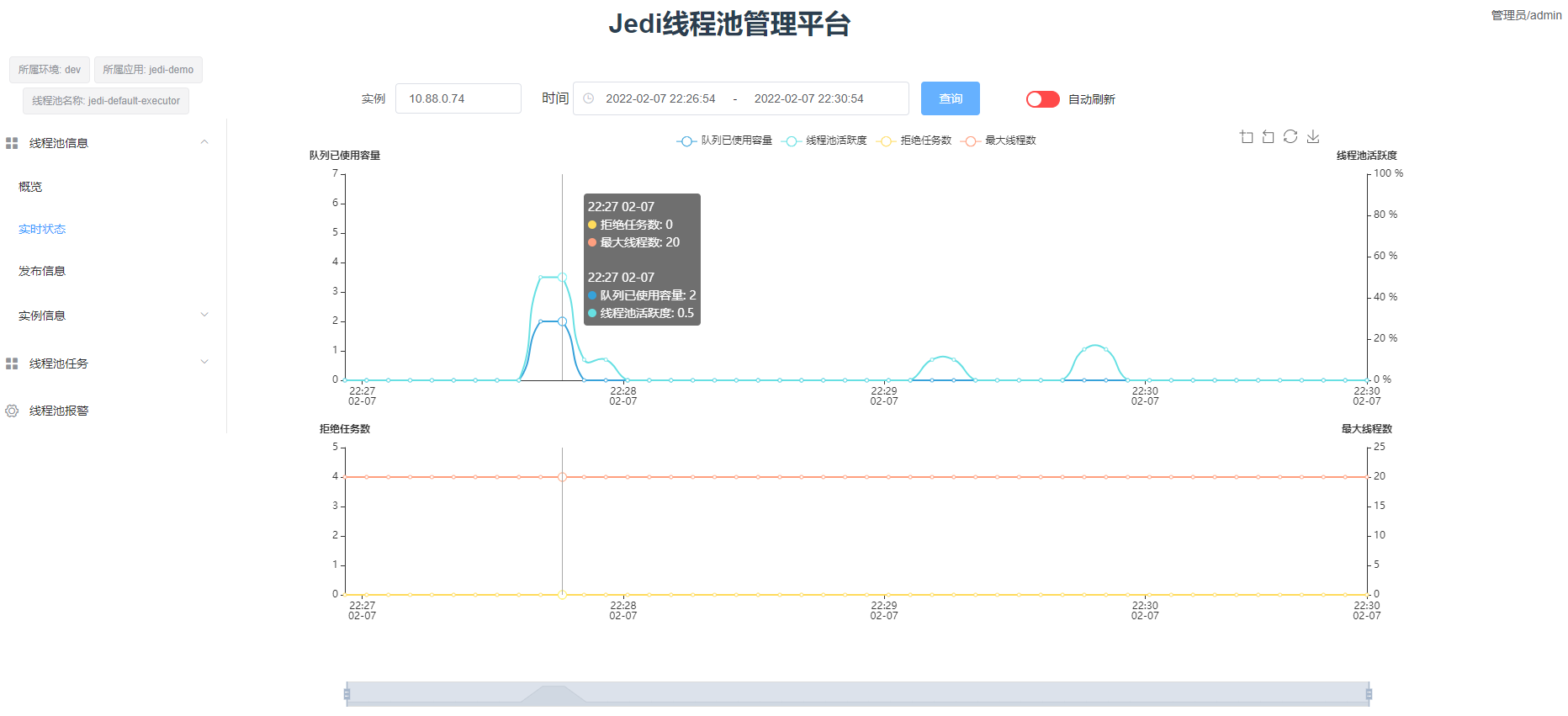Image resolution: width=1568 pixels, height=716 pixels.
Task: Click the gear icon beside 线程池报警
Action: [12, 411]
